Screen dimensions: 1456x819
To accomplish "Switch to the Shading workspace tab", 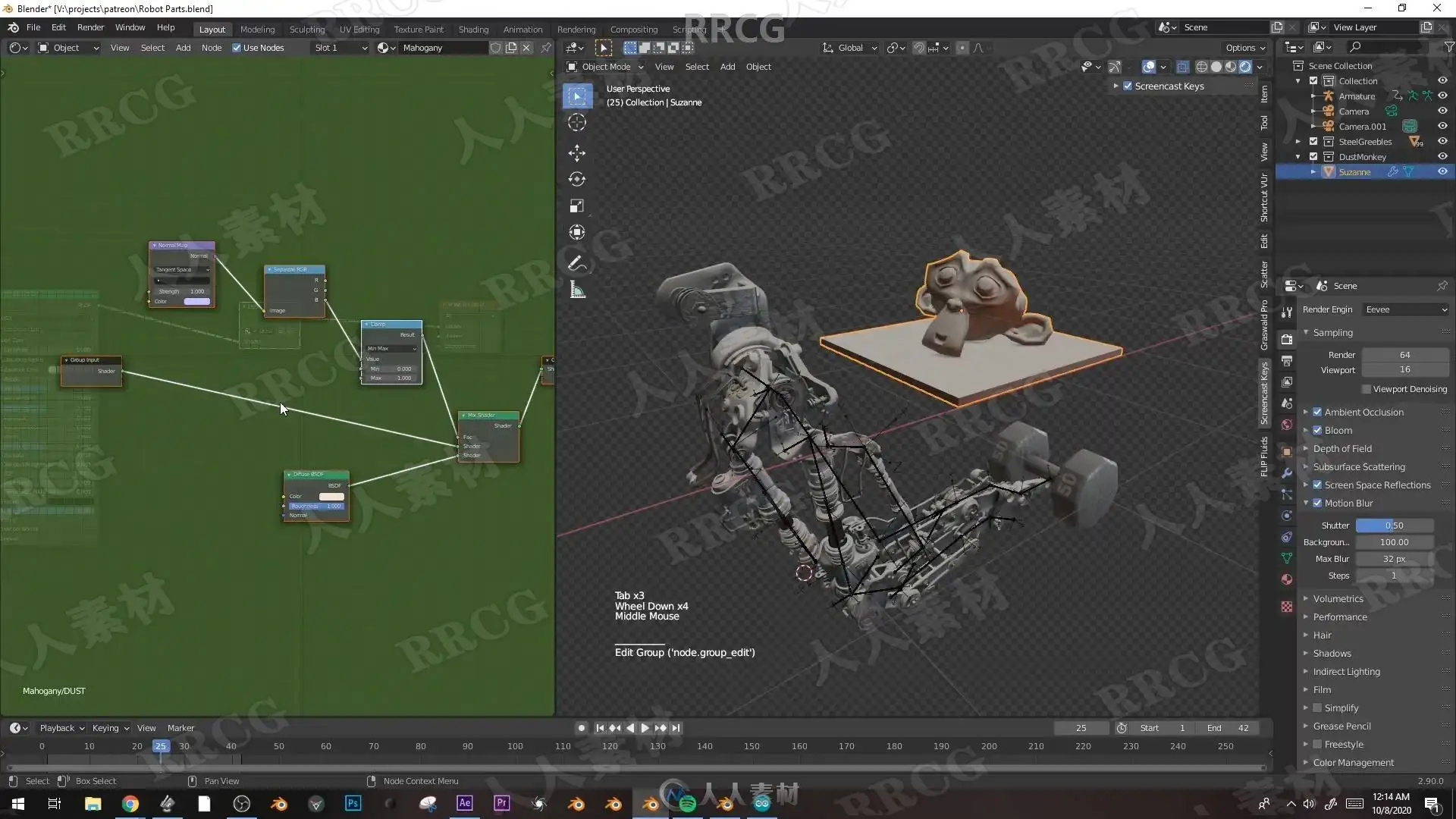I will coord(473,30).
